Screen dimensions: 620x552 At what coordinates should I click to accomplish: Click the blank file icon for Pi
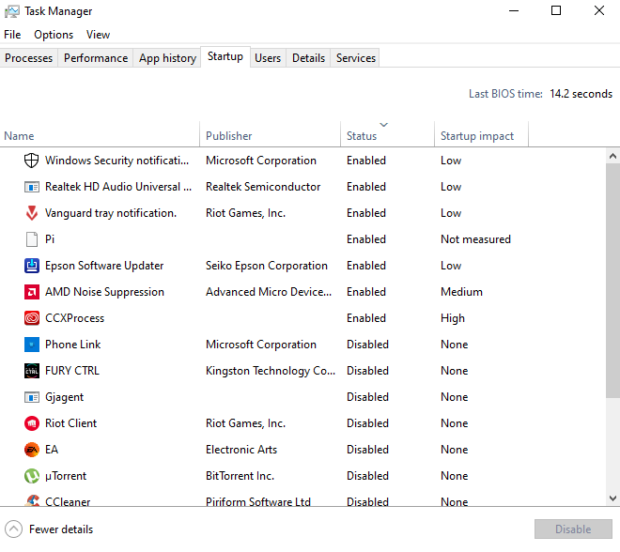tap(31, 239)
